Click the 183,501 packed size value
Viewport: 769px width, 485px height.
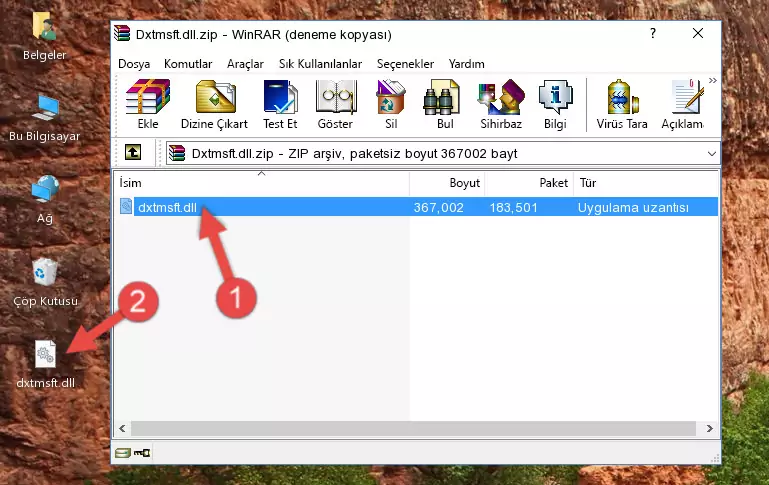coord(513,207)
